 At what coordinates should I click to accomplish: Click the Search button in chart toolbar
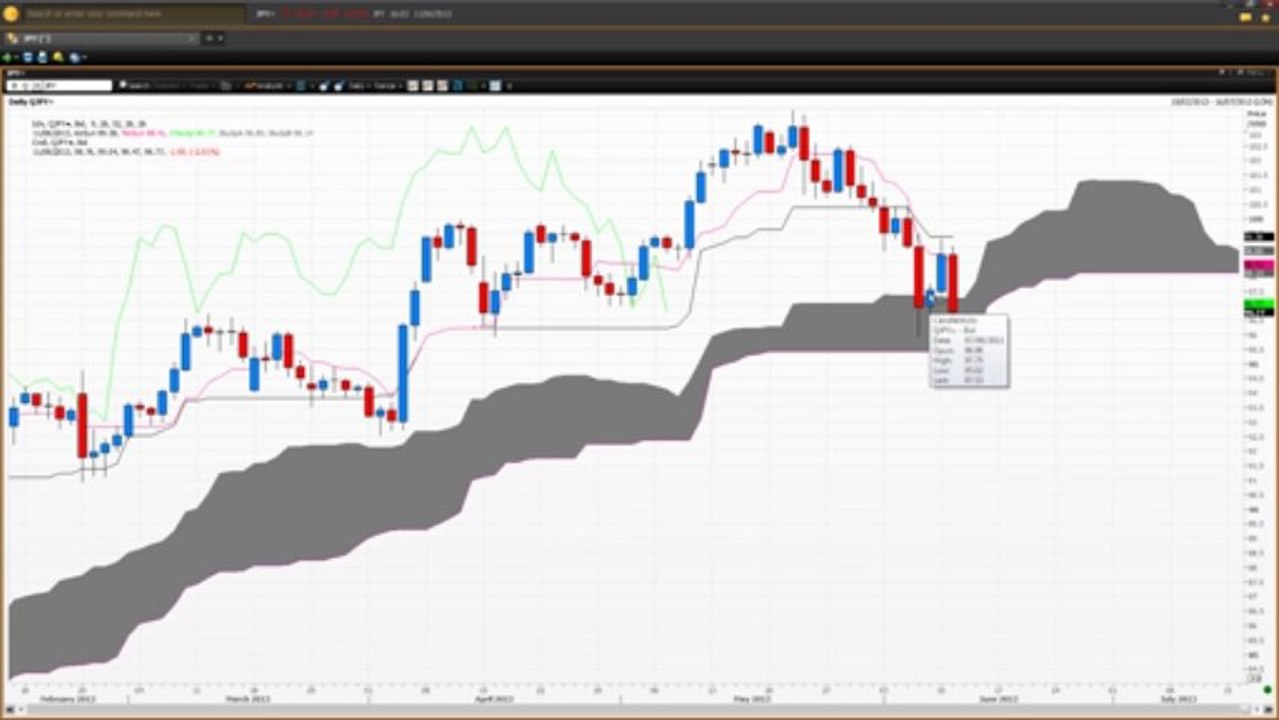click(x=136, y=86)
